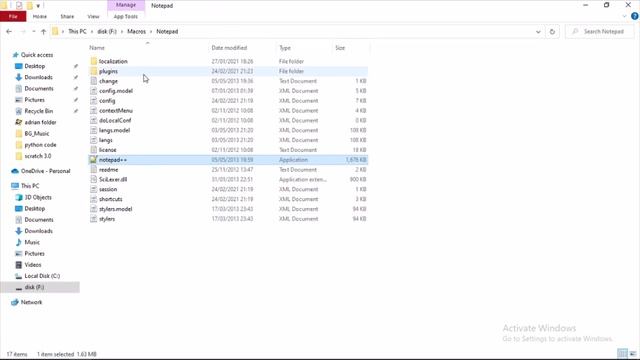Refresh the current folder view

(552, 31)
